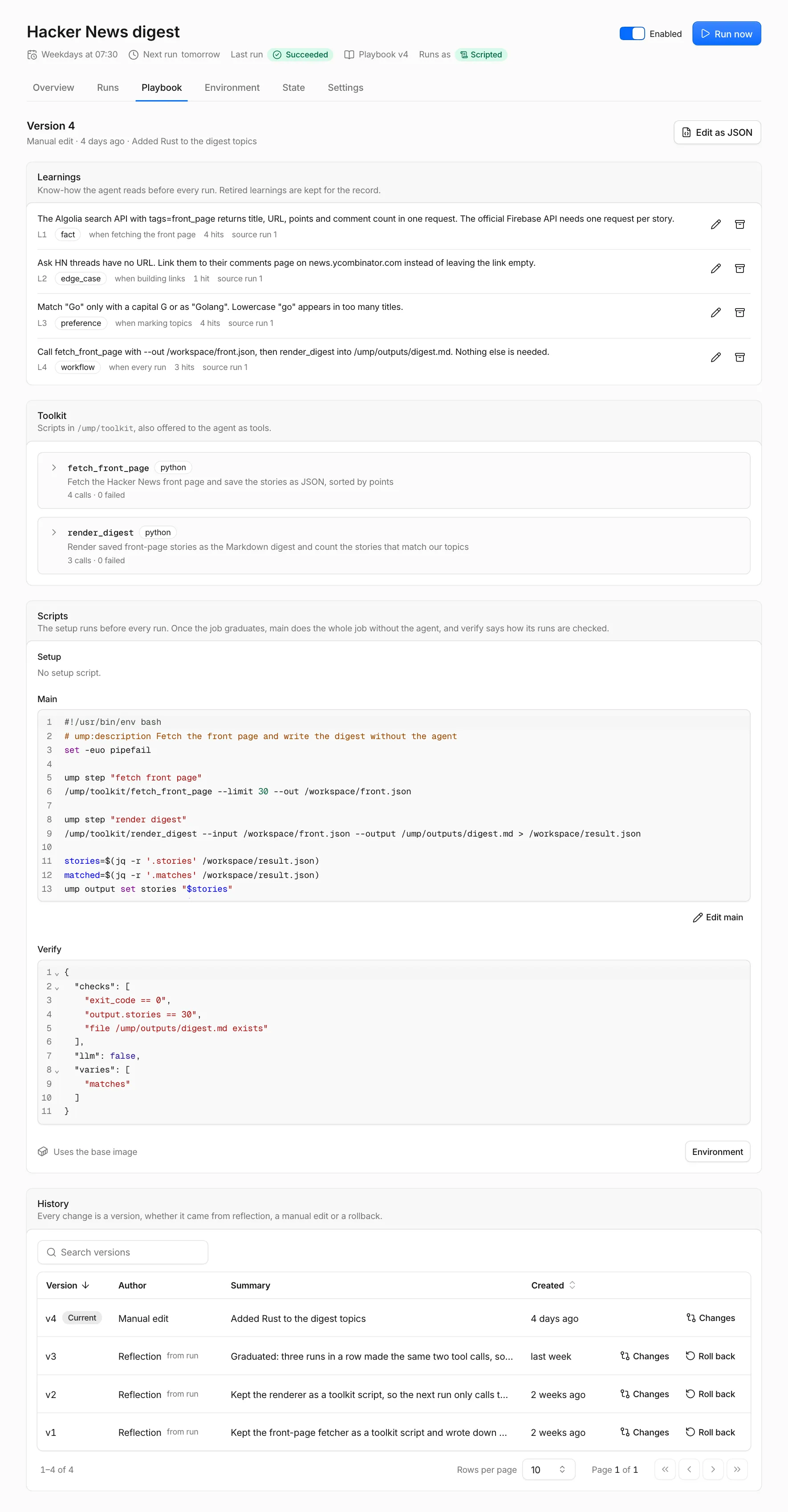Open the State tab

tap(293, 87)
